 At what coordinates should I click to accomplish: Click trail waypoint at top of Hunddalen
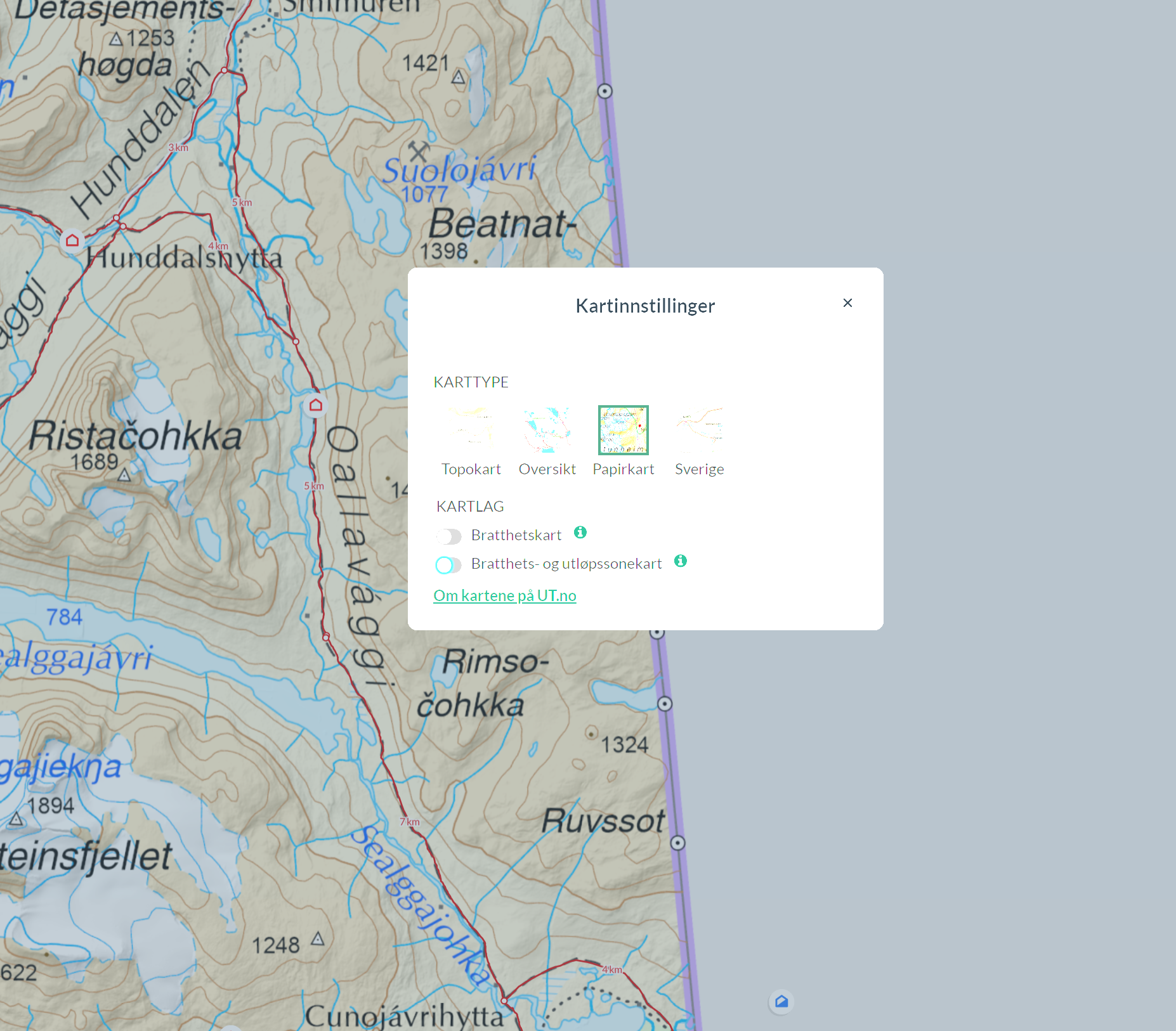coord(224,70)
